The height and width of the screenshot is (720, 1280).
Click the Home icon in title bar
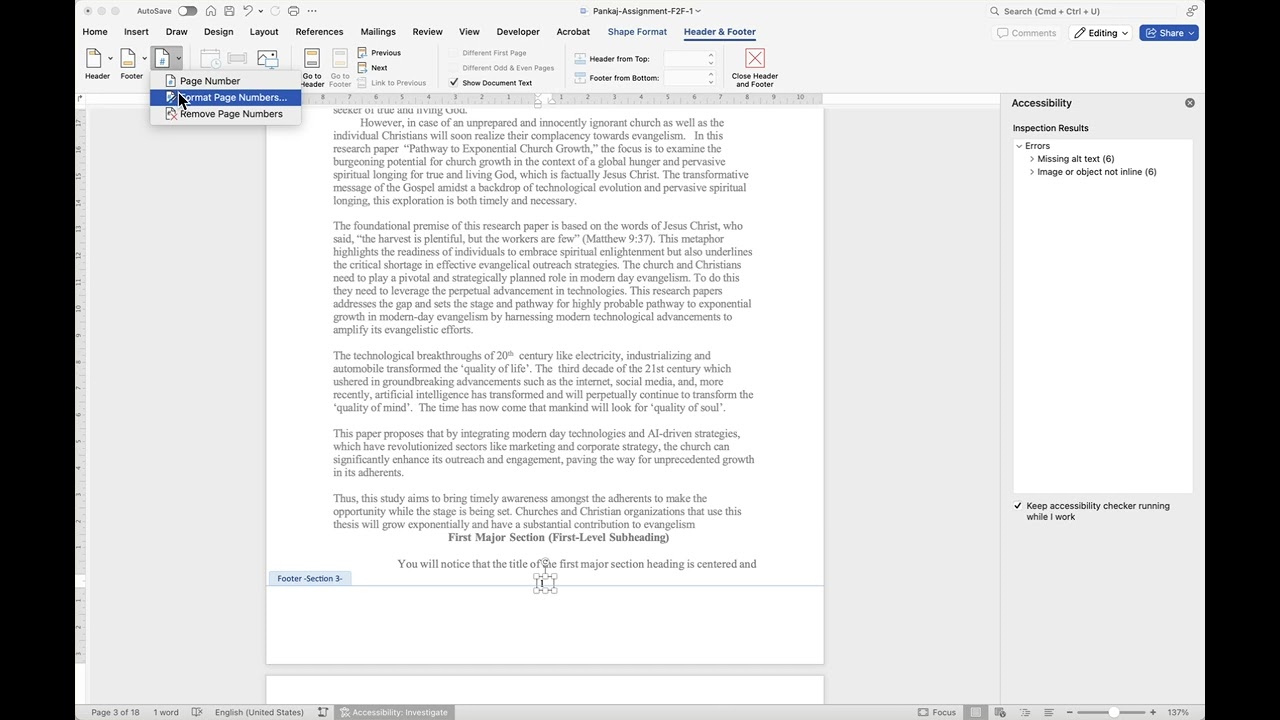(211, 11)
